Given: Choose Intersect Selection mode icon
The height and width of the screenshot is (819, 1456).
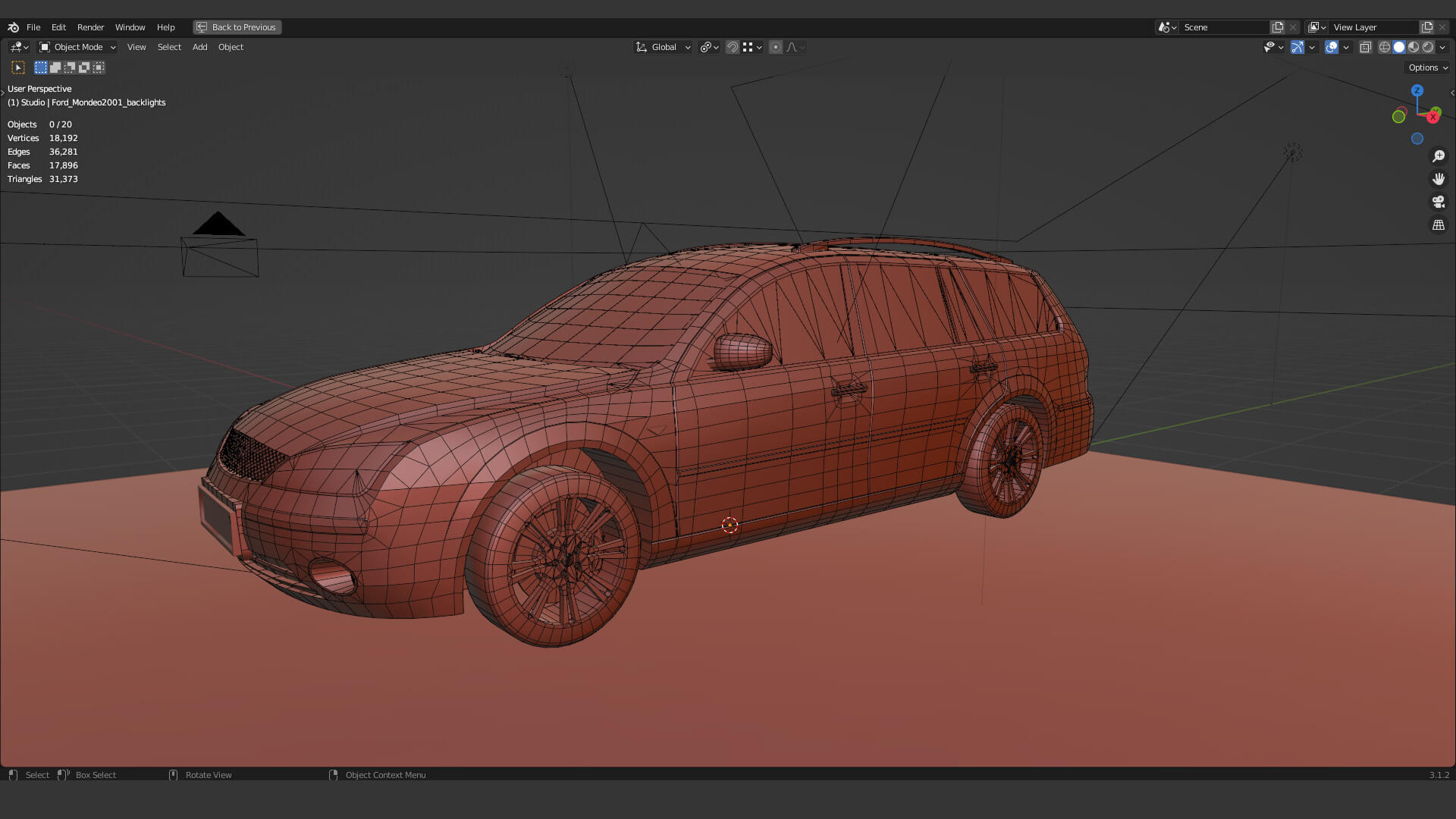Looking at the screenshot, I should 99,67.
